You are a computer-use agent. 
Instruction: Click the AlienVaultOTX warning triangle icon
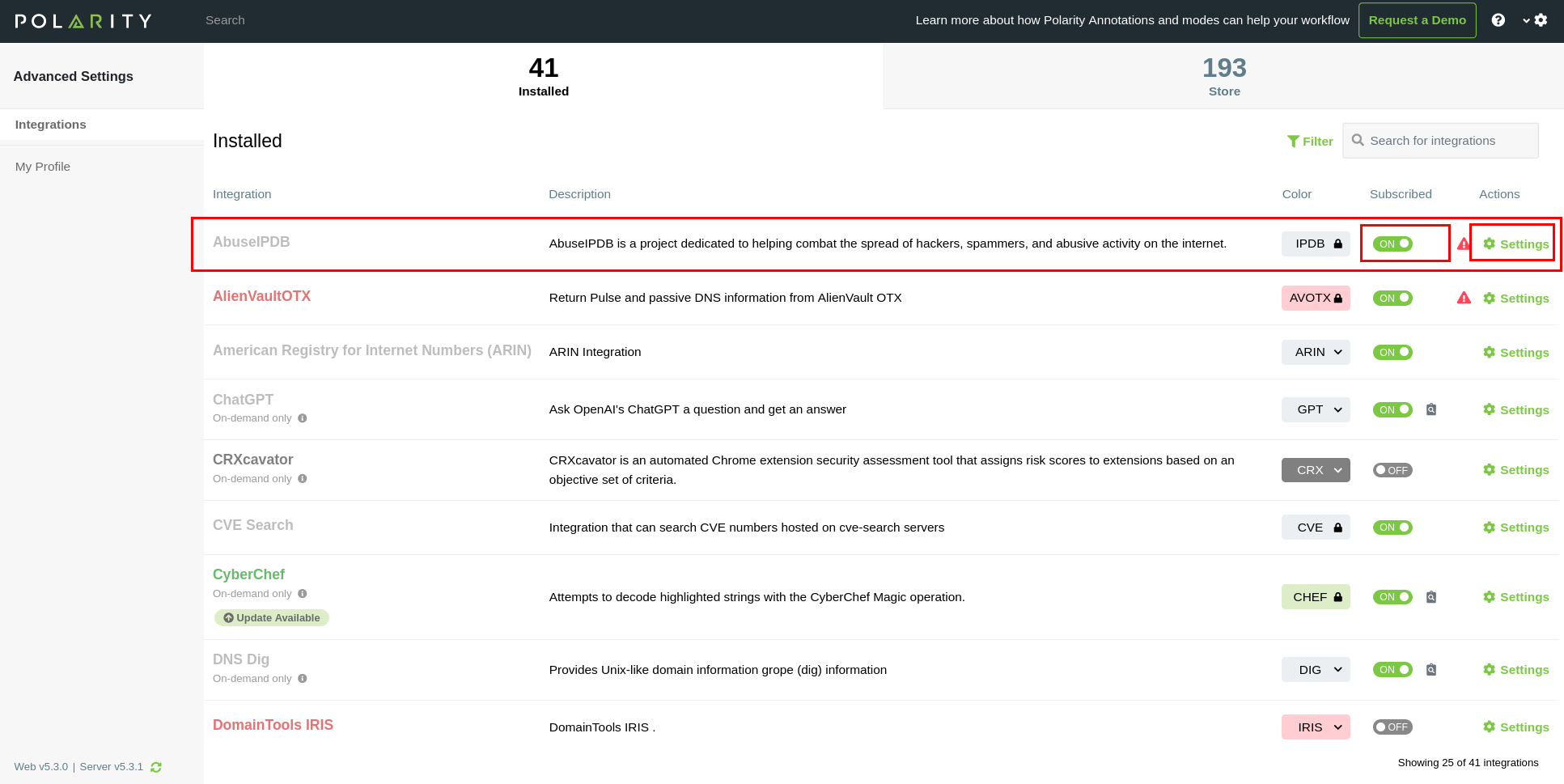pos(1464,298)
